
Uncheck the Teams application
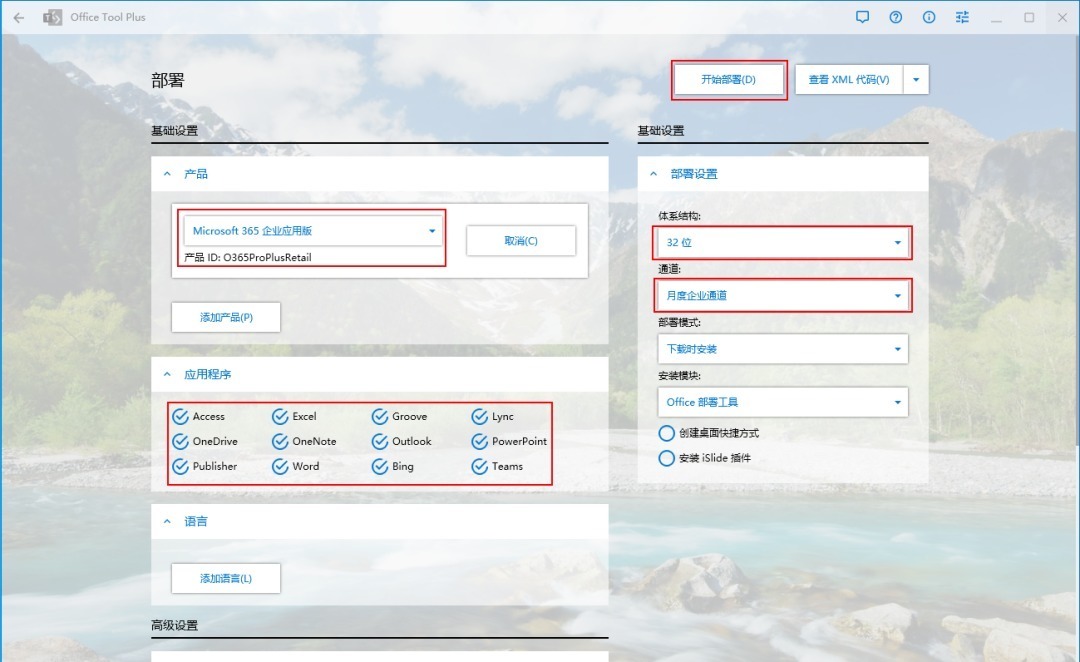(x=480, y=467)
